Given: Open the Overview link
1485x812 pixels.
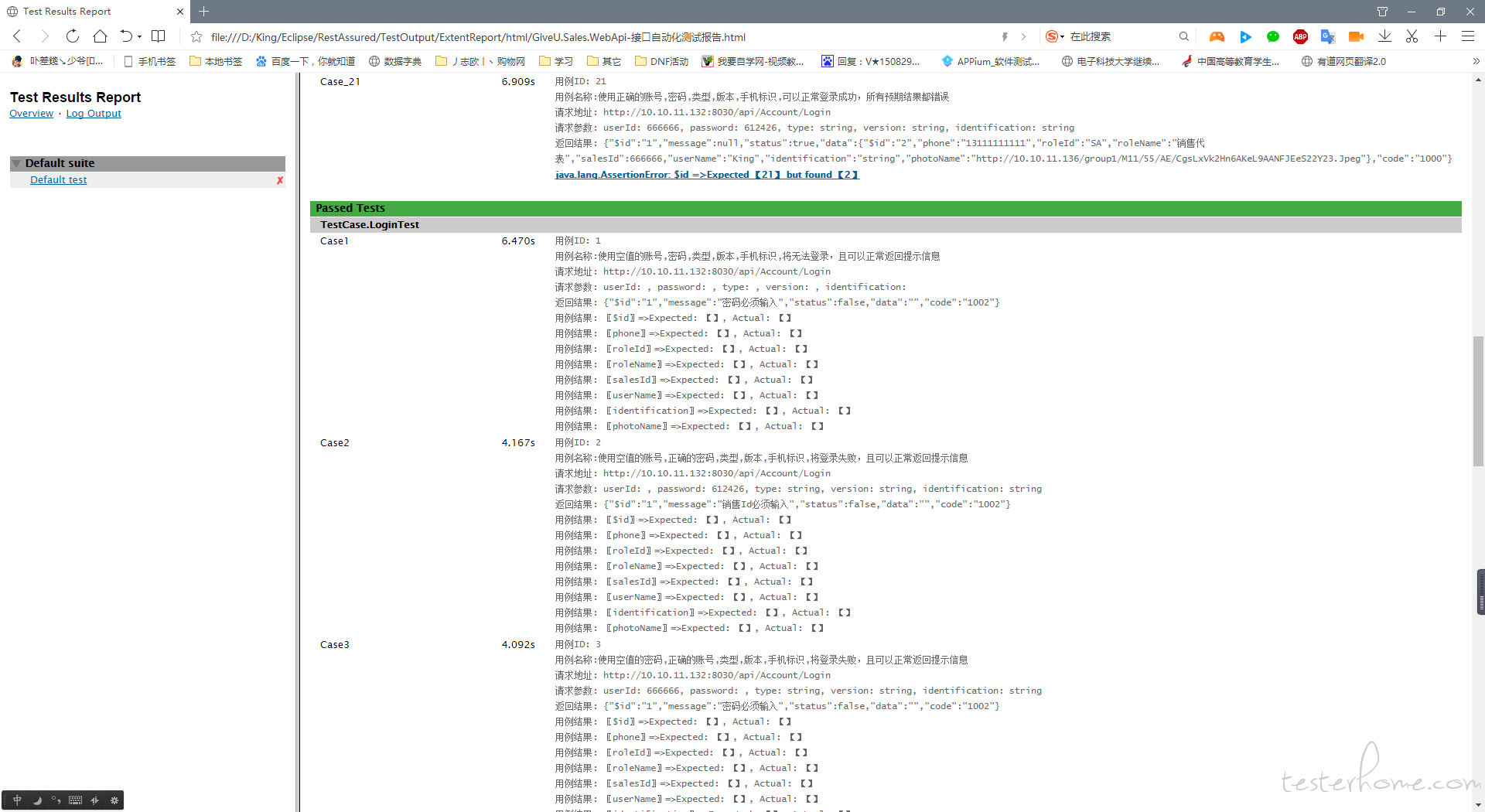Looking at the screenshot, I should 31,114.
